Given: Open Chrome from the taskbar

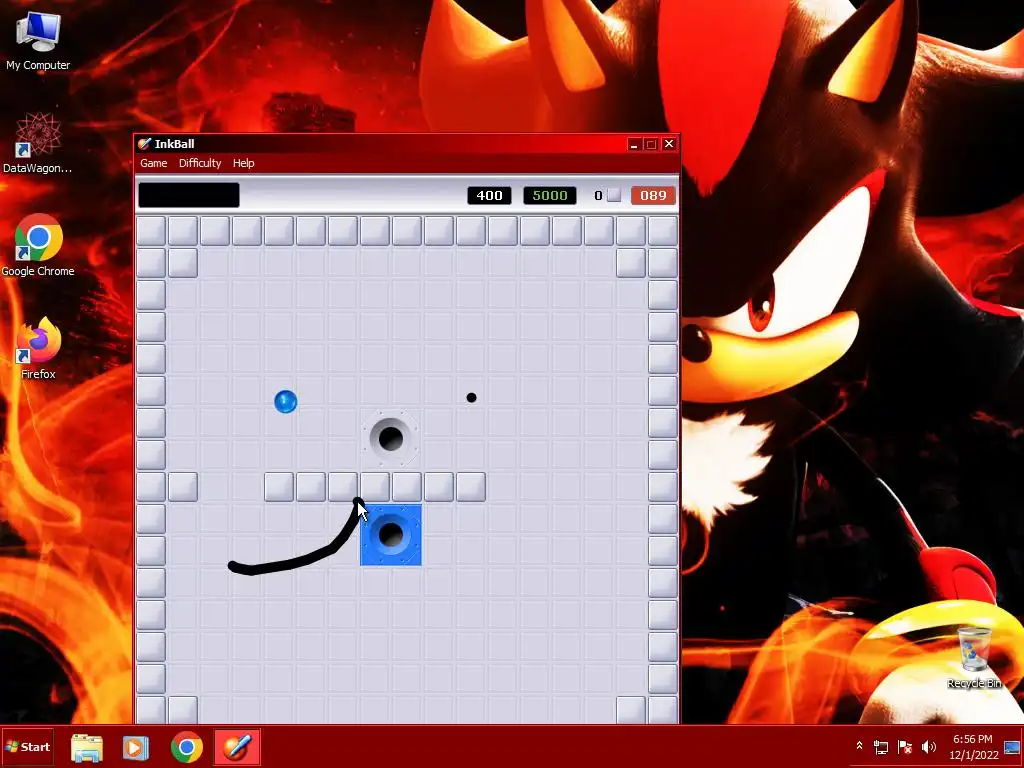Looking at the screenshot, I should [187, 747].
